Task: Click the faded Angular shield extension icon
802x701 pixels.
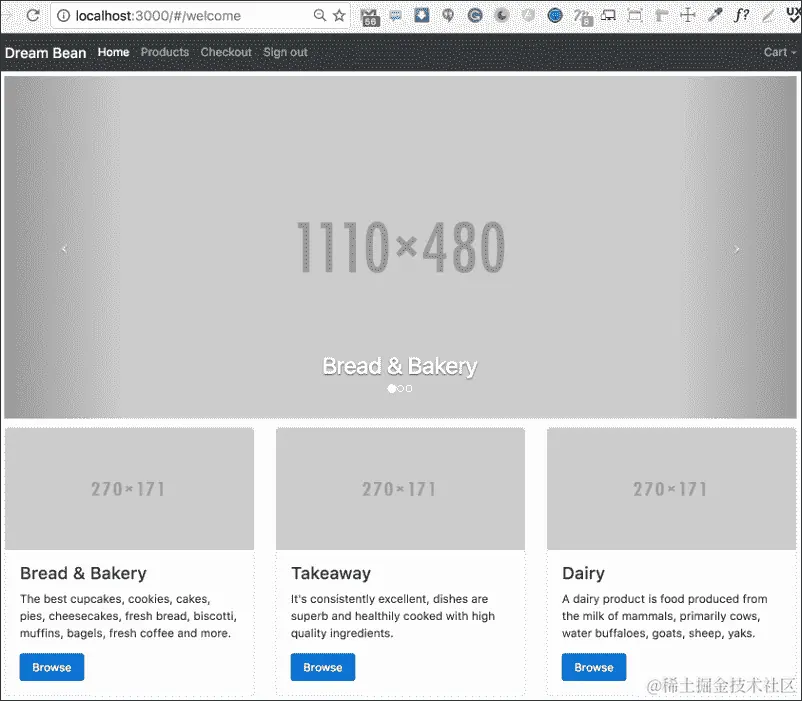Action: pyautogui.click(x=528, y=16)
